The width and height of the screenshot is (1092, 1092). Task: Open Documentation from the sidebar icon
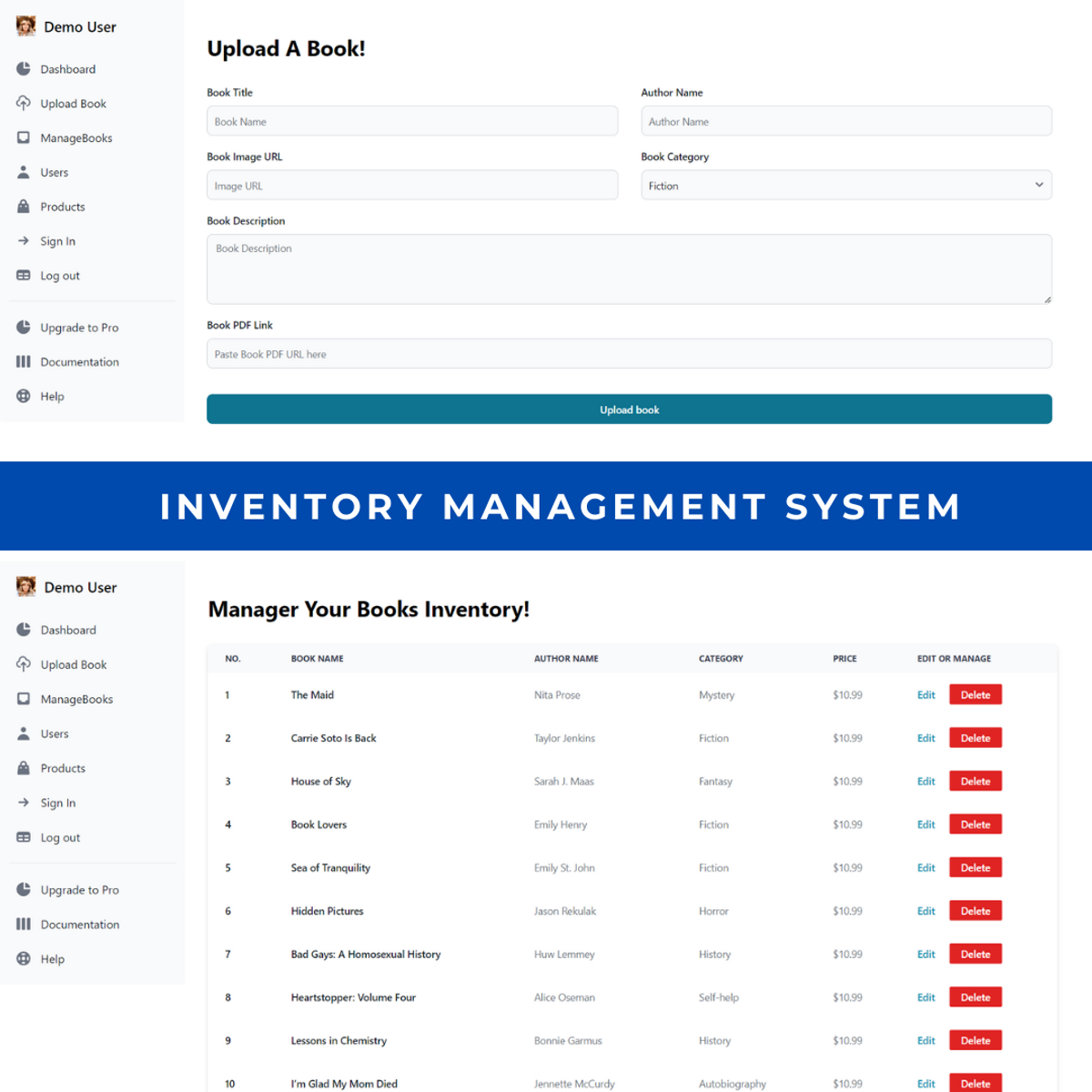click(x=23, y=361)
